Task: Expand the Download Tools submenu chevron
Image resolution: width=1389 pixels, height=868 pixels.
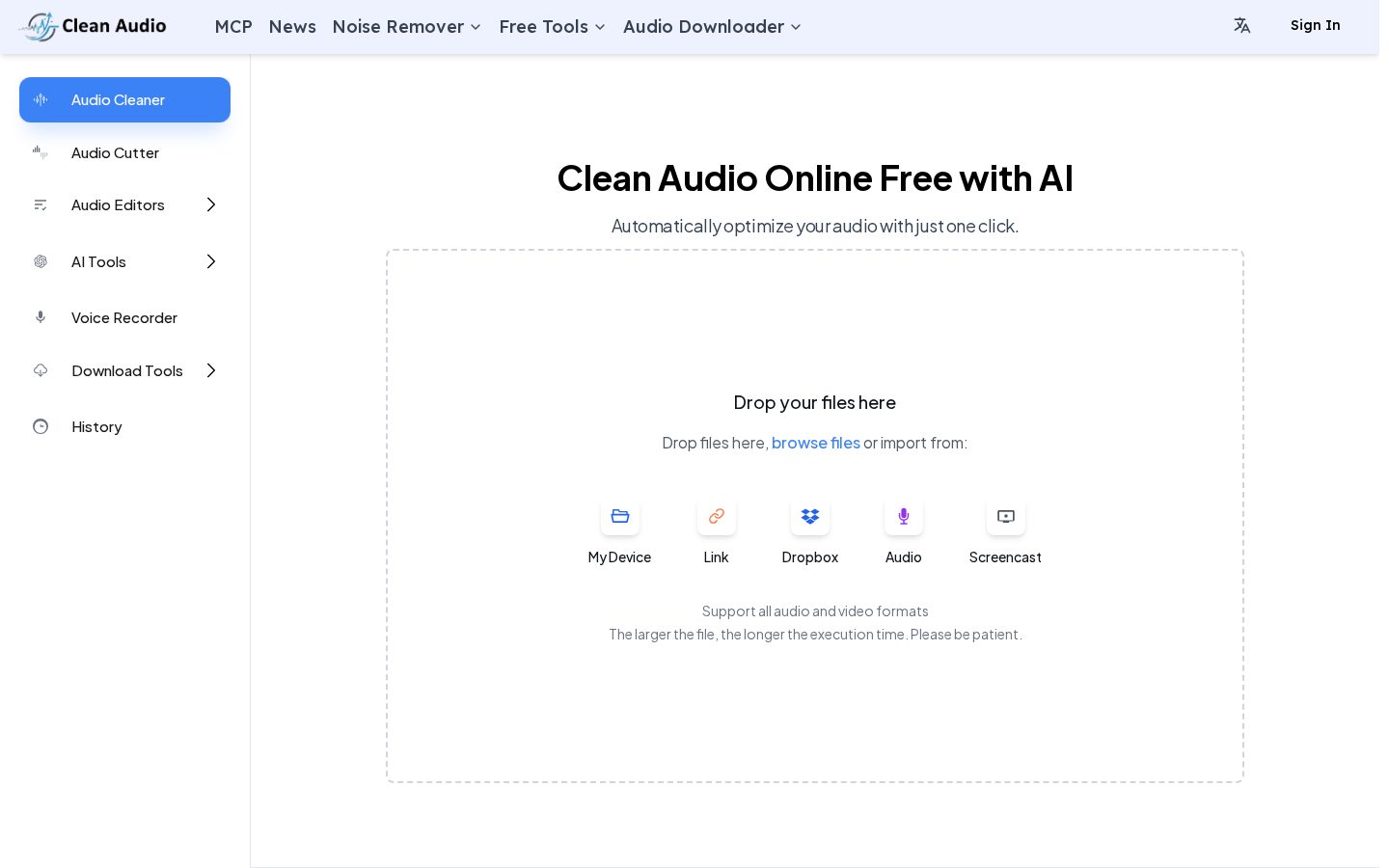Action: pyautogui.click(x=211, y=370)
